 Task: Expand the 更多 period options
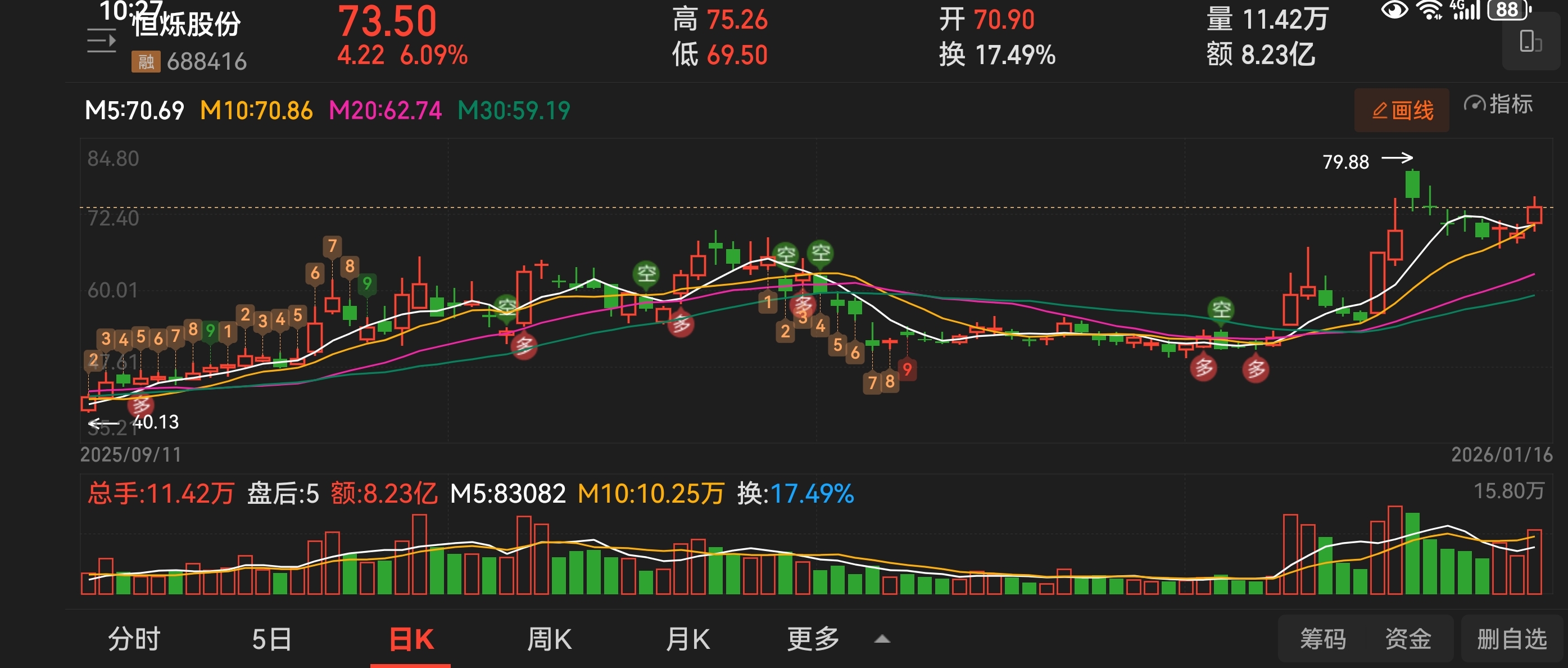pos(813,639)
